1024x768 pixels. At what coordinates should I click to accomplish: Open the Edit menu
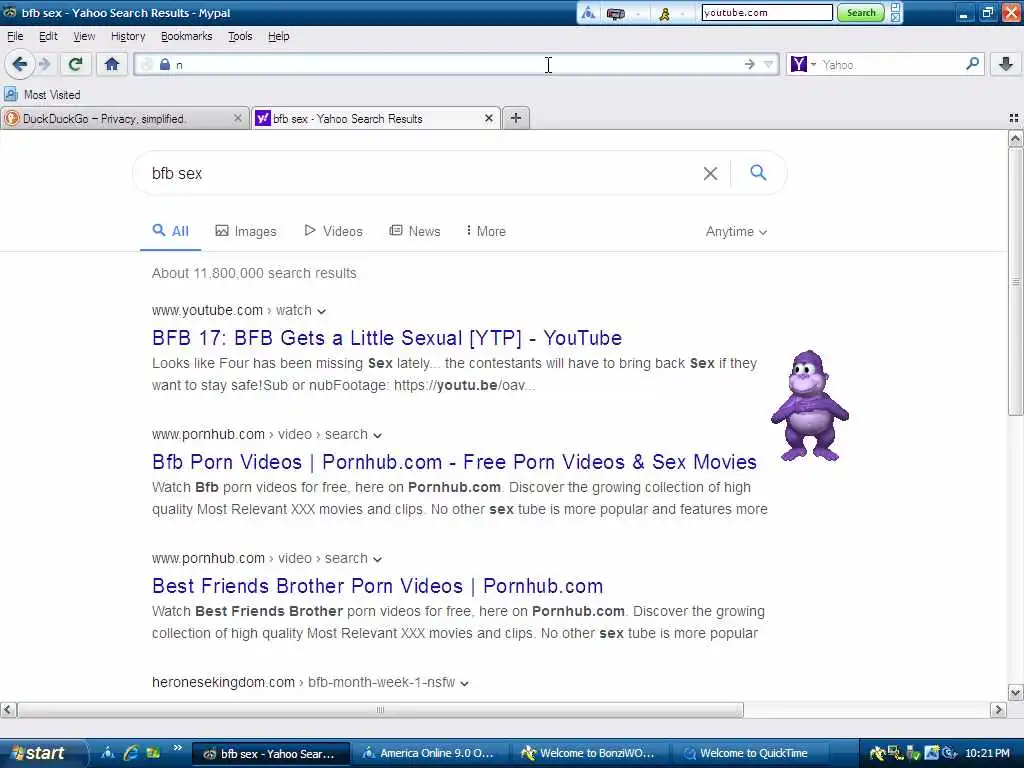(48, 36)
